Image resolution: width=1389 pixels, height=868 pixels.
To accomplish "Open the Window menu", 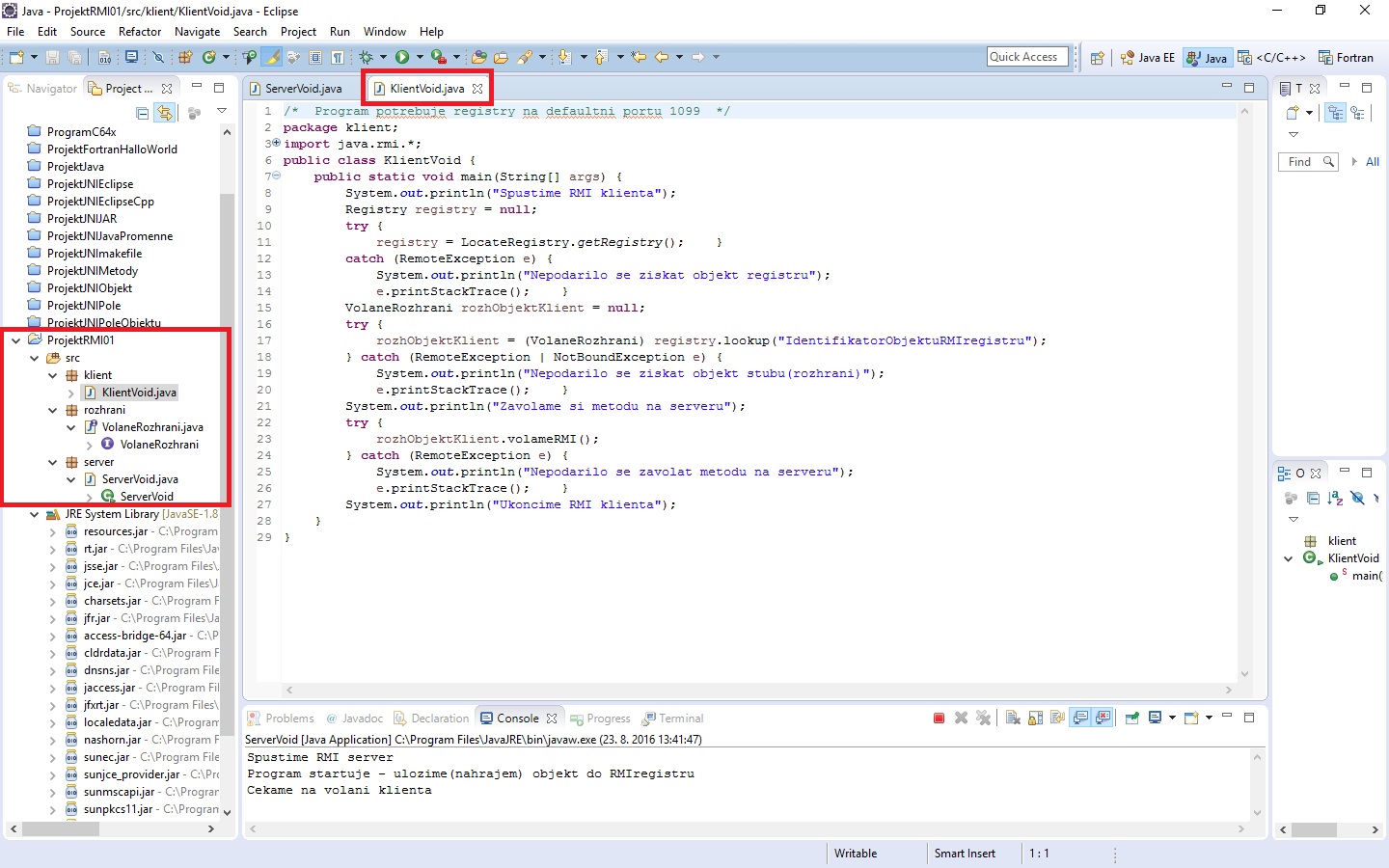I will coord(384,31).
